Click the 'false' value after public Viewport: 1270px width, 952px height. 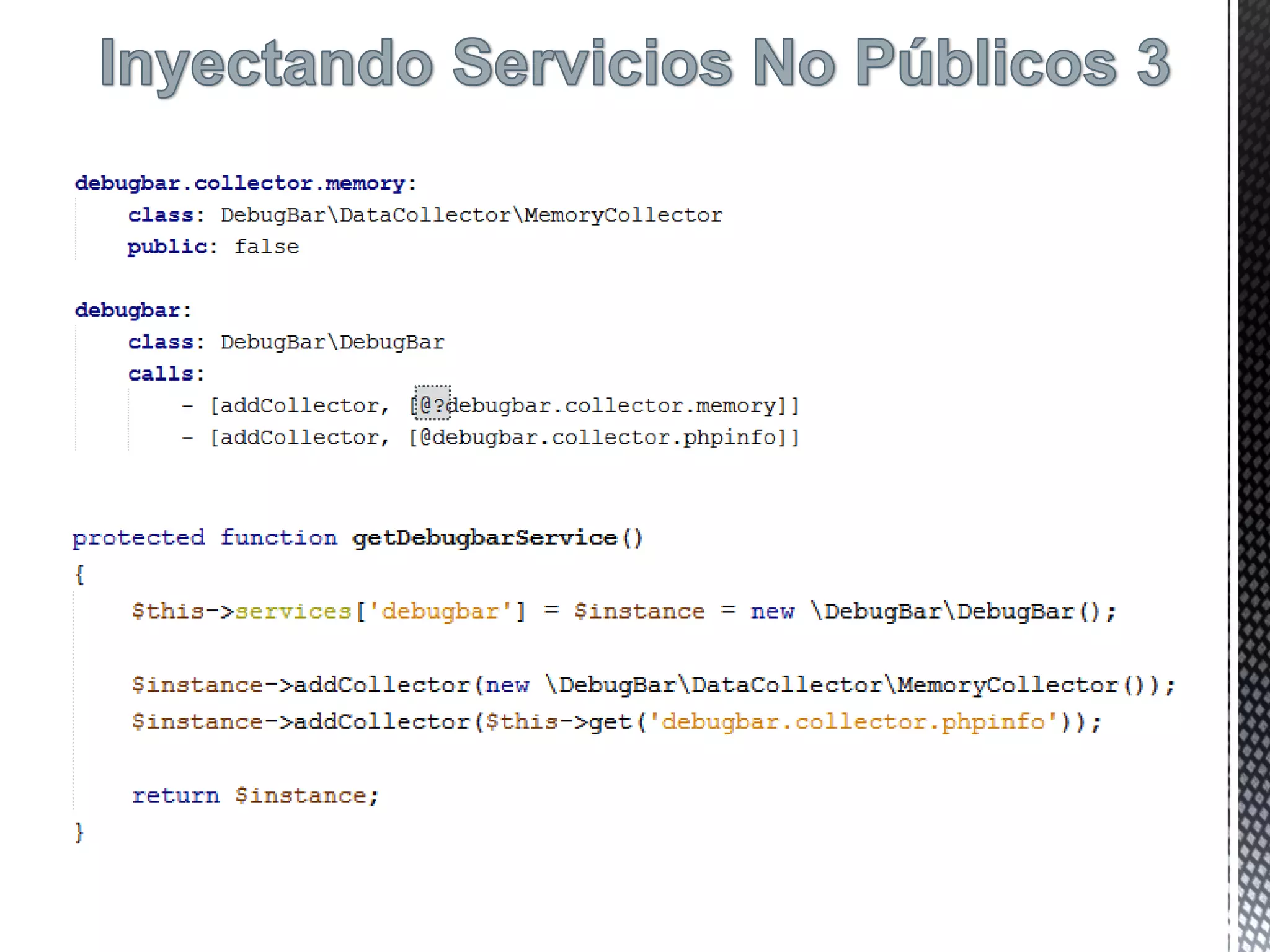(x=267, y=247)
